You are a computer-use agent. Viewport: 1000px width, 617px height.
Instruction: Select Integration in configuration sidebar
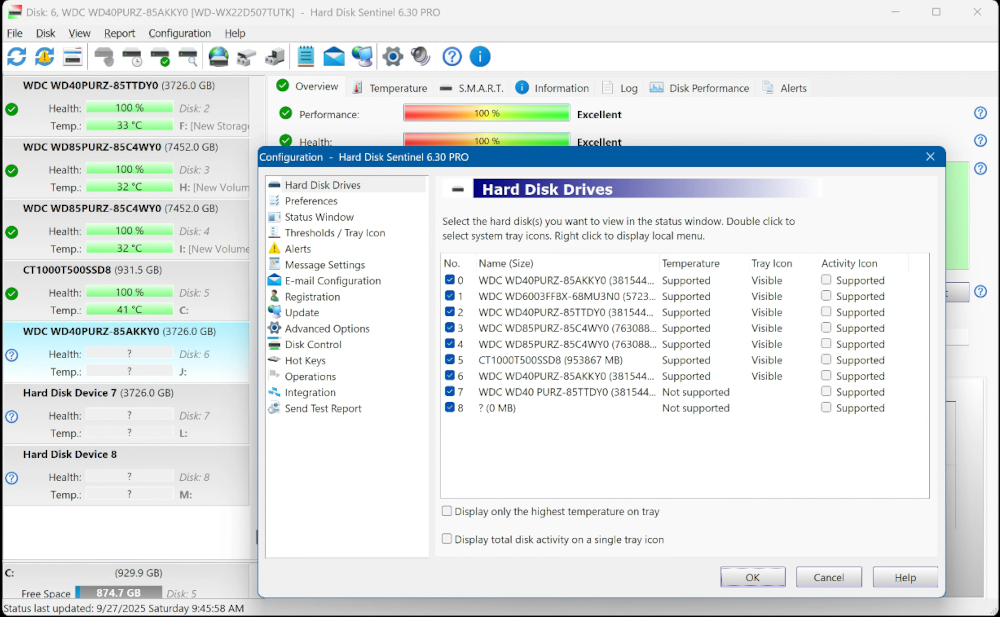click(x=310, y=392)
